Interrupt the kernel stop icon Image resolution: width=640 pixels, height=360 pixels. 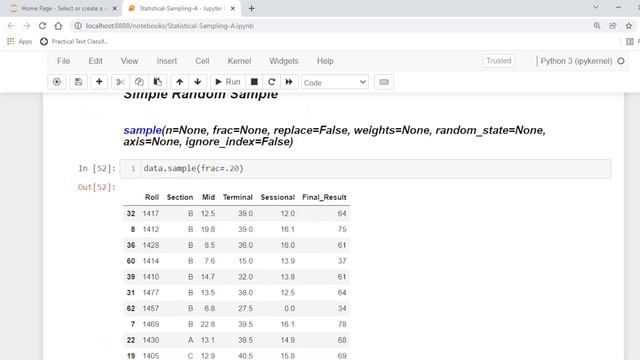point(254,82)
